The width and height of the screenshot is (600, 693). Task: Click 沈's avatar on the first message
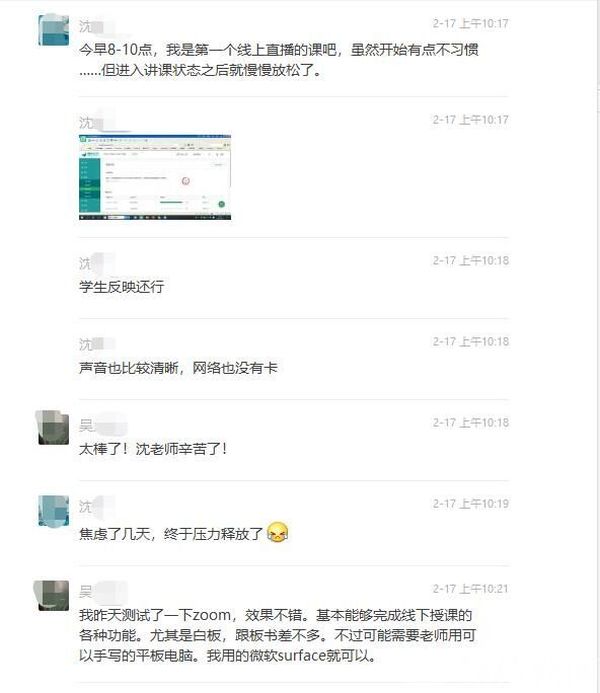tap(53, 30)
